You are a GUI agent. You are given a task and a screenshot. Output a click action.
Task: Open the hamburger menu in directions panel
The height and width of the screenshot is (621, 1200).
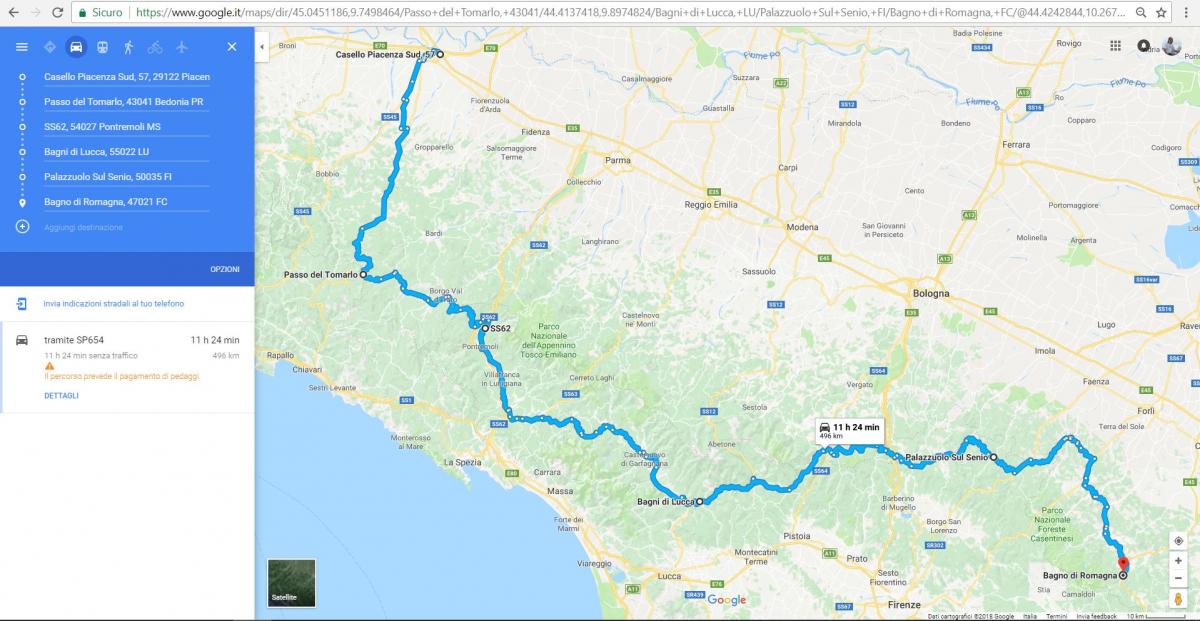click(22, 47)
